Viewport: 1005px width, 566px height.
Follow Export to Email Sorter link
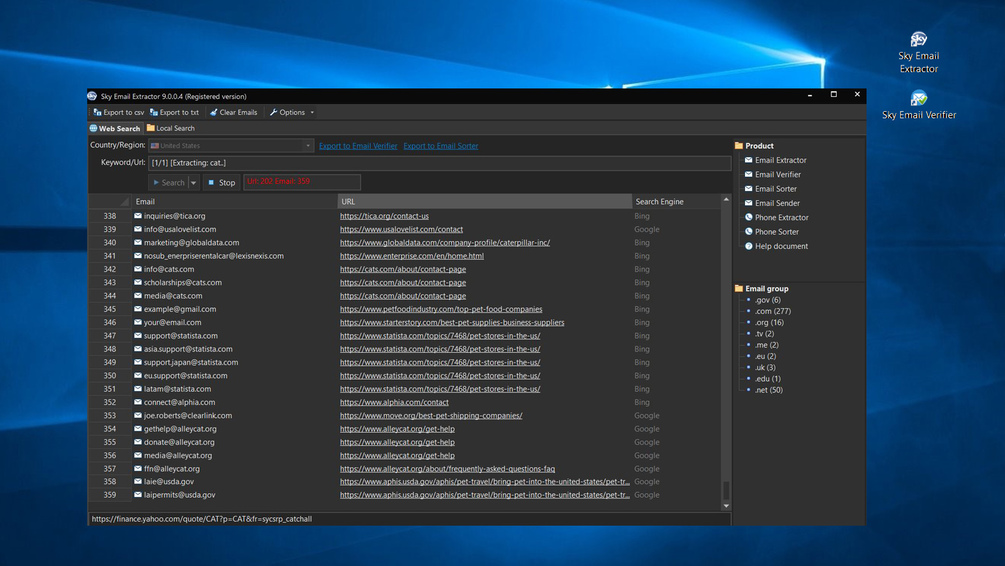[440, 146]
